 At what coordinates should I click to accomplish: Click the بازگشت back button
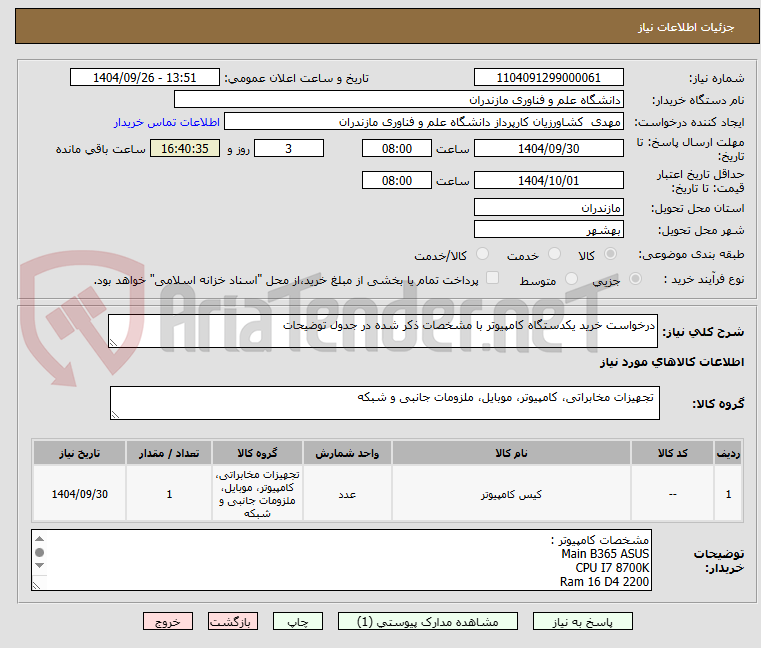click(x=233, y=621)
